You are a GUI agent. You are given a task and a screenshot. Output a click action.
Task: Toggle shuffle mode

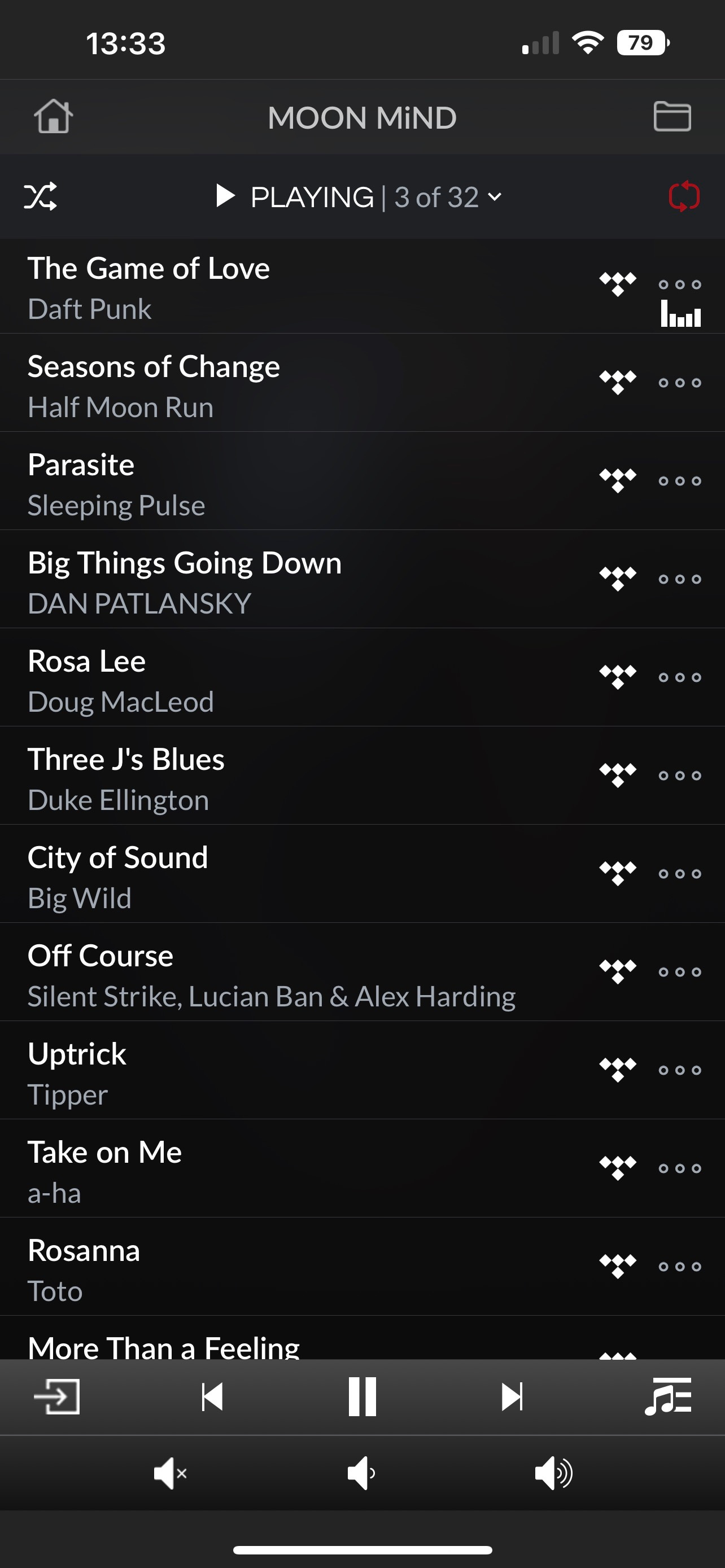(x=40, y=196)
